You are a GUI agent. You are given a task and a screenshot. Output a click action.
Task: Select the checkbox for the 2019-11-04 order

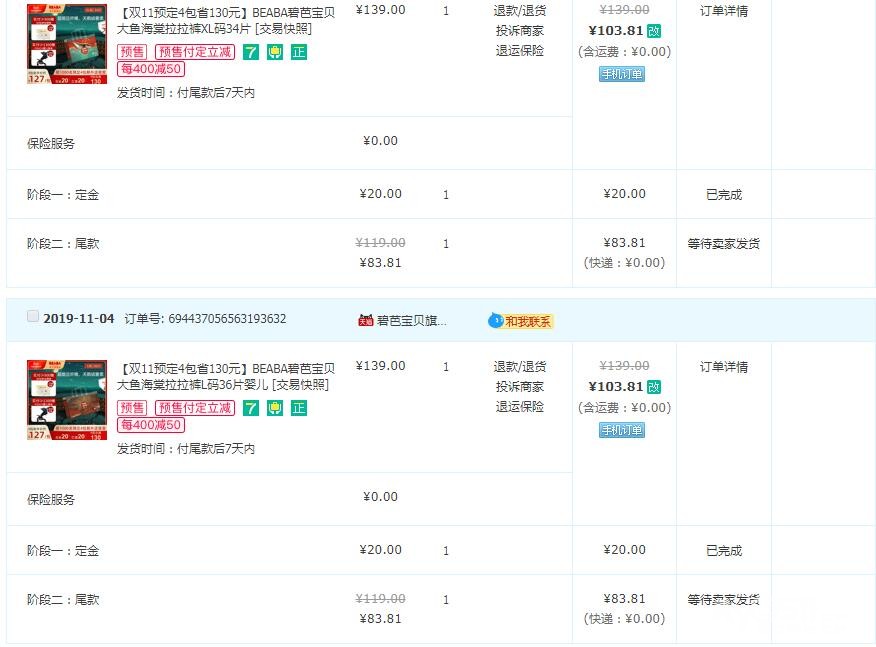click(33, 317)
